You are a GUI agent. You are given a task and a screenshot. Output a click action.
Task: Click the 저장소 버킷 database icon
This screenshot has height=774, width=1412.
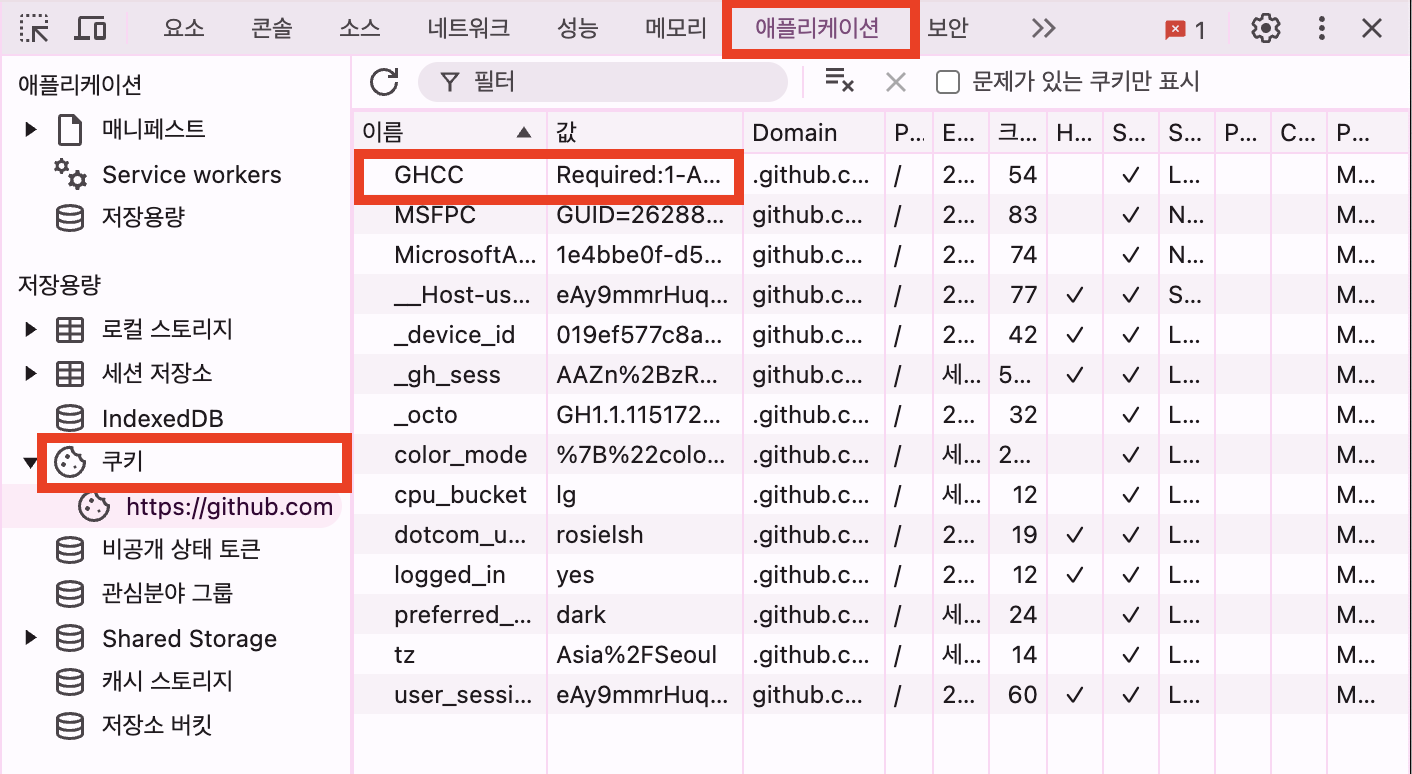point(69,726)
